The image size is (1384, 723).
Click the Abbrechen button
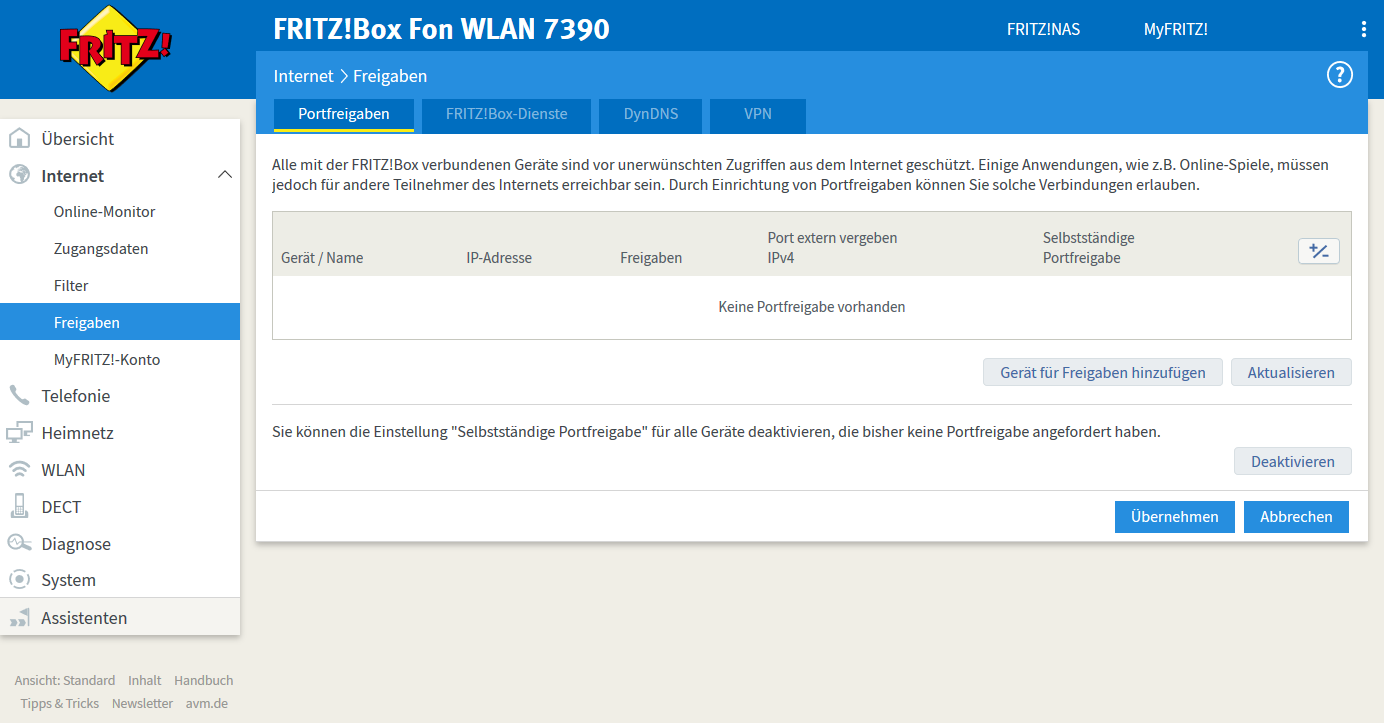point(1296,517)
